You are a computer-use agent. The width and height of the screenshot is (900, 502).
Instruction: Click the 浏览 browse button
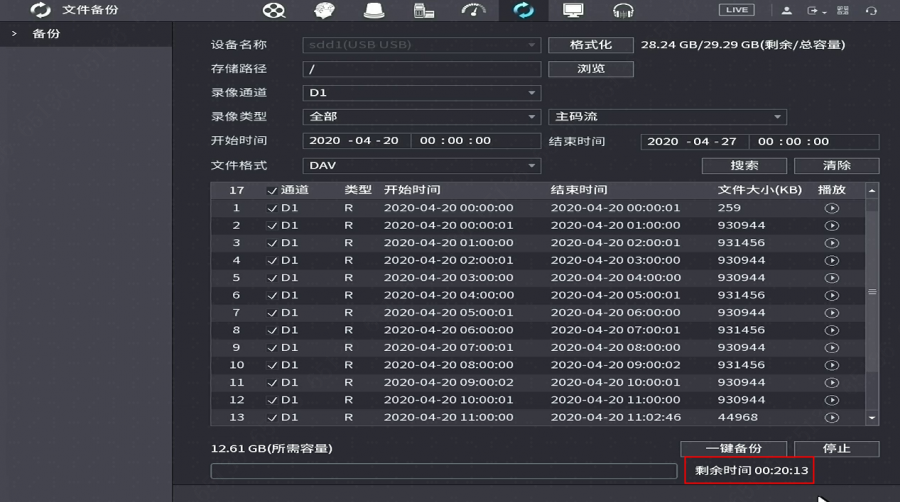click(x=591, y=69)
